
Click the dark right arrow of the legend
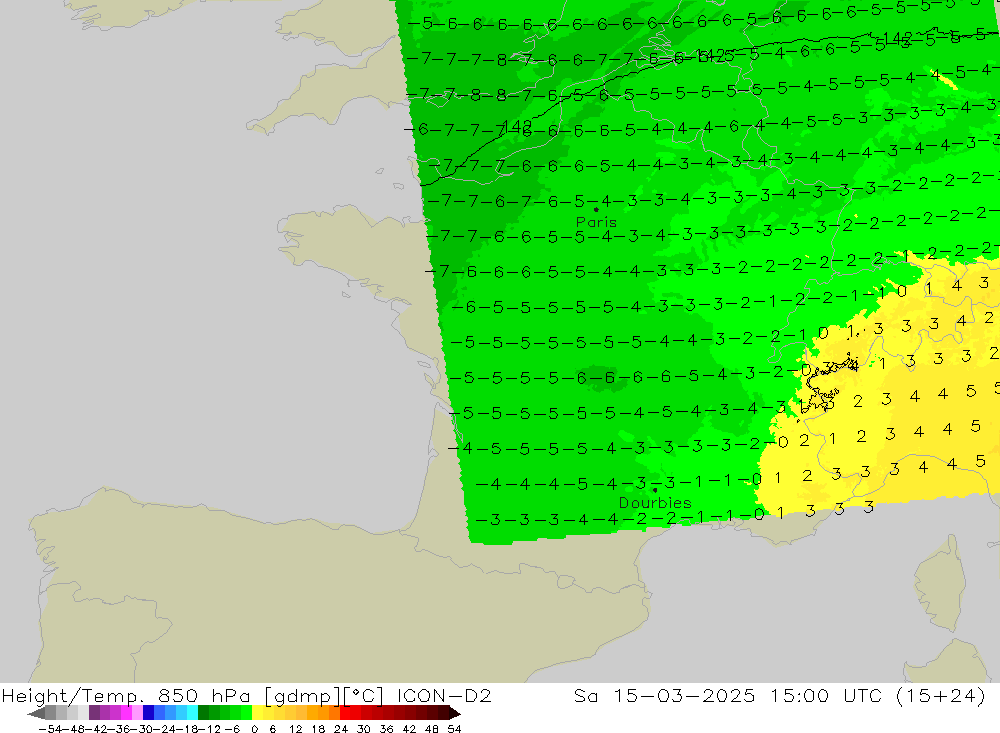(455, 714)
